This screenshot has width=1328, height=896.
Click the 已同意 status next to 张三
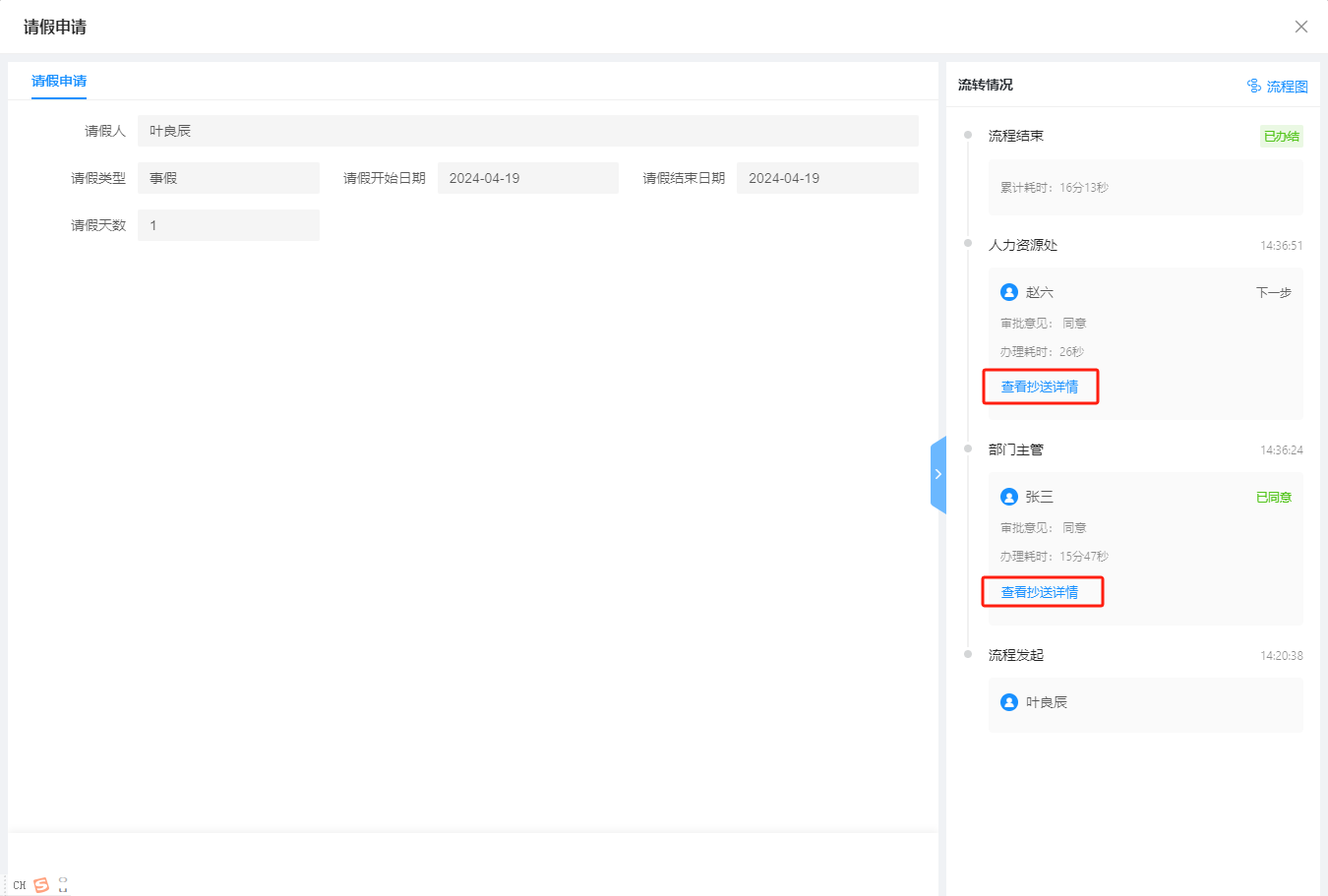click(1273, 498)
